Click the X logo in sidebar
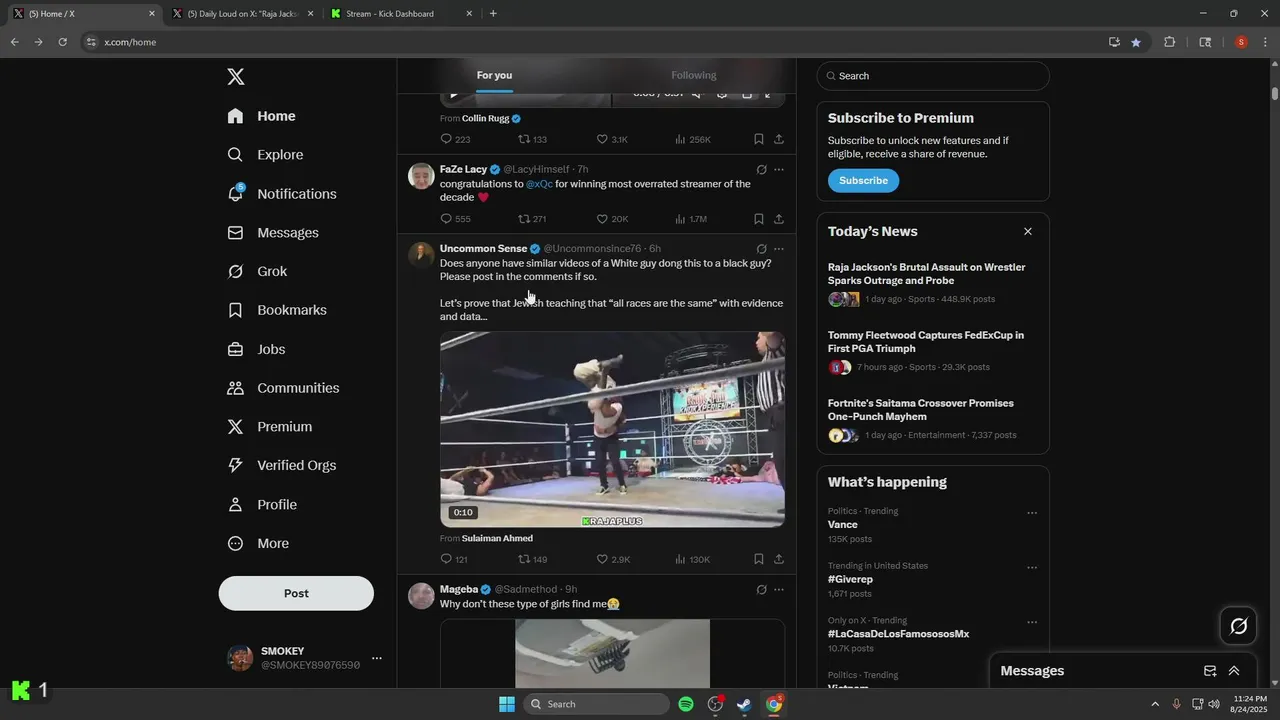Image resolution: width=1280 pixels, height=720 pixels. (236, 77)
